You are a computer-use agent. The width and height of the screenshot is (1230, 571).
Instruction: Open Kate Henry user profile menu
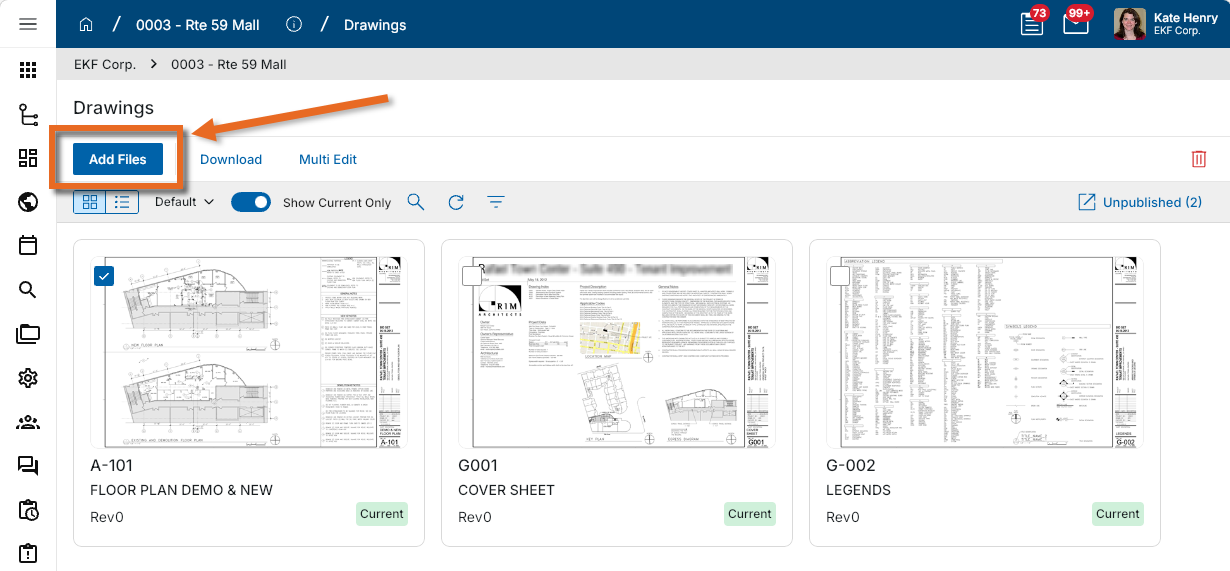click(1171, 24)
